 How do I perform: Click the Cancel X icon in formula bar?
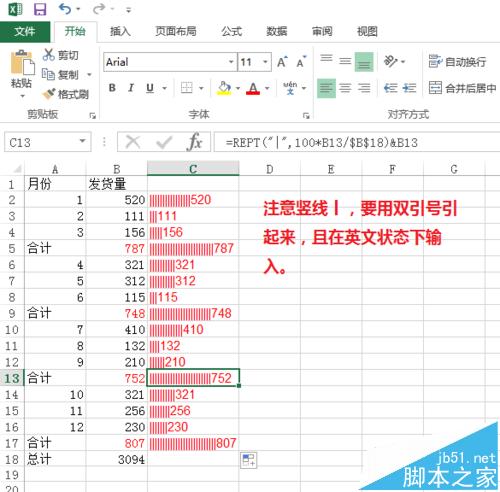(133, 142)
